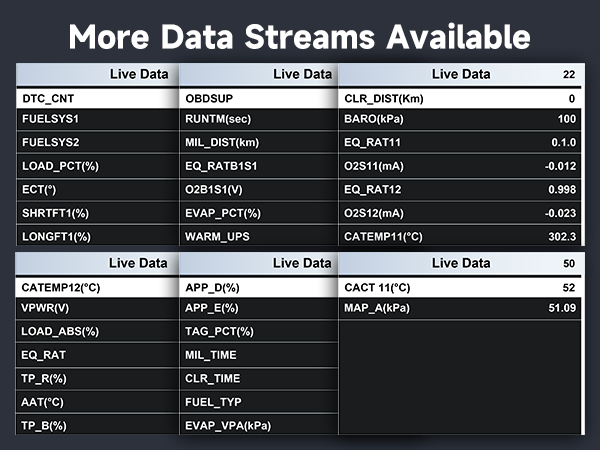
Task: Select the CACT 11(°C) row
Action: [x=460, y=287]
